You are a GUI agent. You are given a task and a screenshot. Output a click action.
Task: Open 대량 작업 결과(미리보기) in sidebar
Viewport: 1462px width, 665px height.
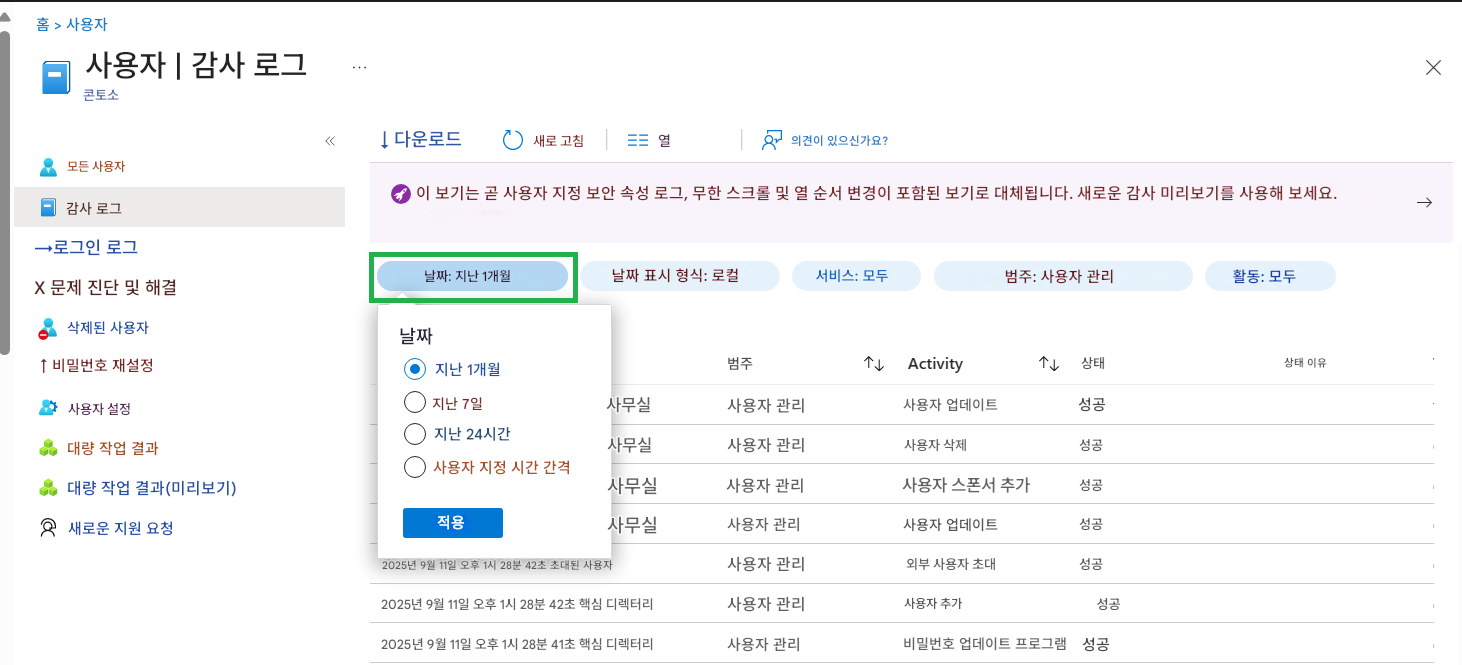pyautogui.click(x=151, y=488)
